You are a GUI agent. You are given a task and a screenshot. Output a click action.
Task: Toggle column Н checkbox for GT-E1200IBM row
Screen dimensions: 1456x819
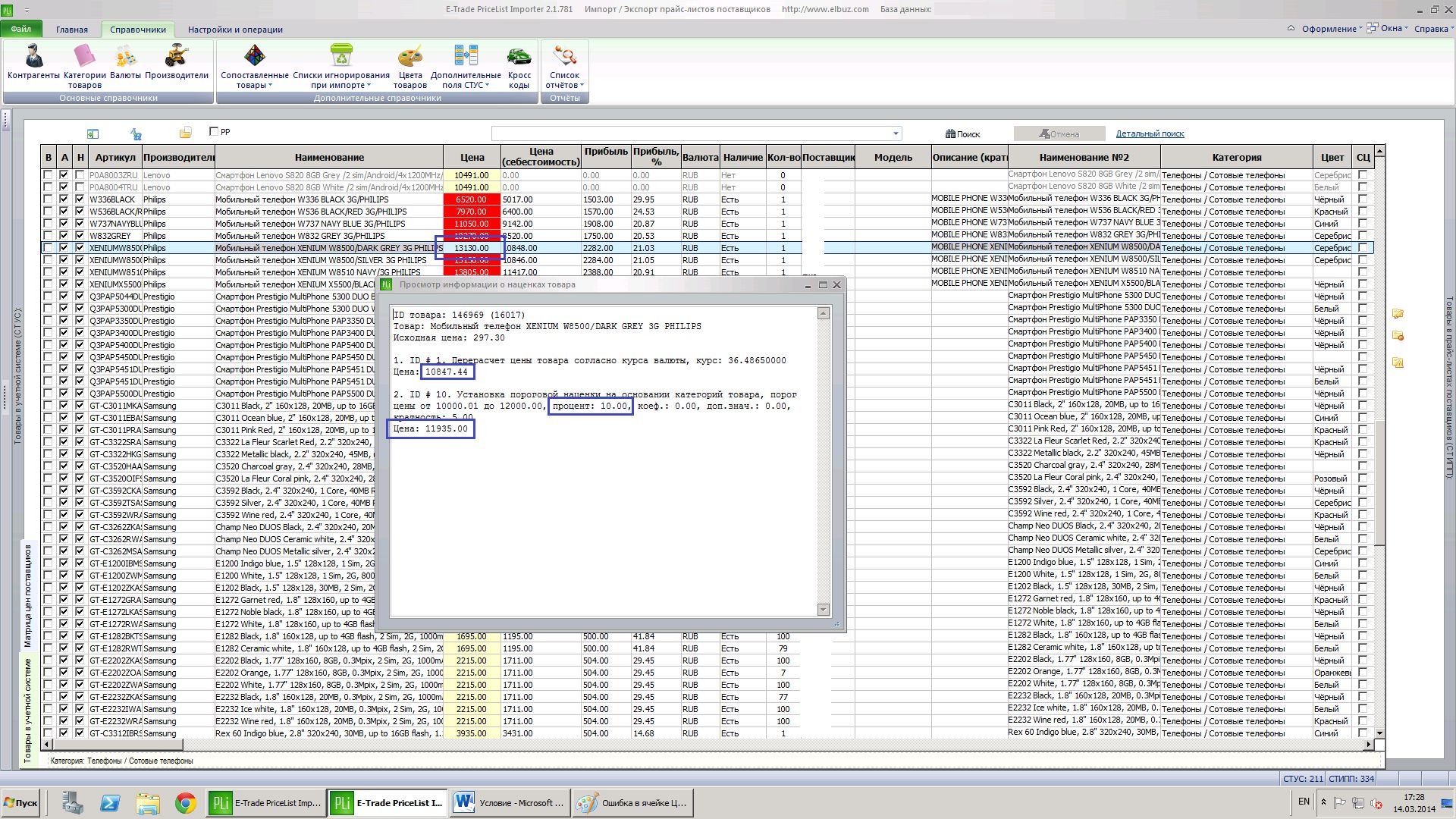[80, 563]
